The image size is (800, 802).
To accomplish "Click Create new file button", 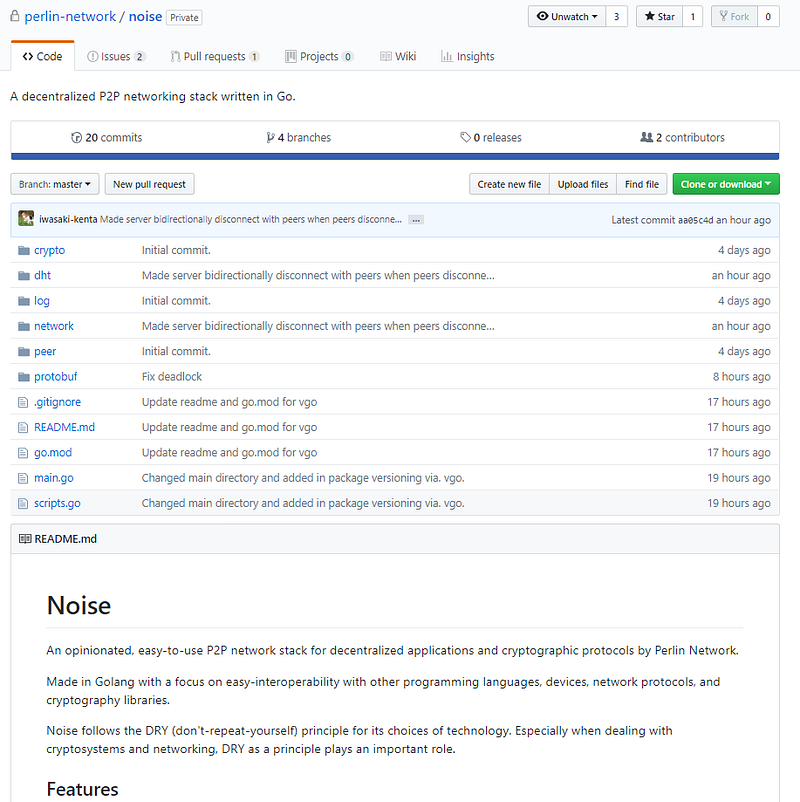I will pos(509,184).
